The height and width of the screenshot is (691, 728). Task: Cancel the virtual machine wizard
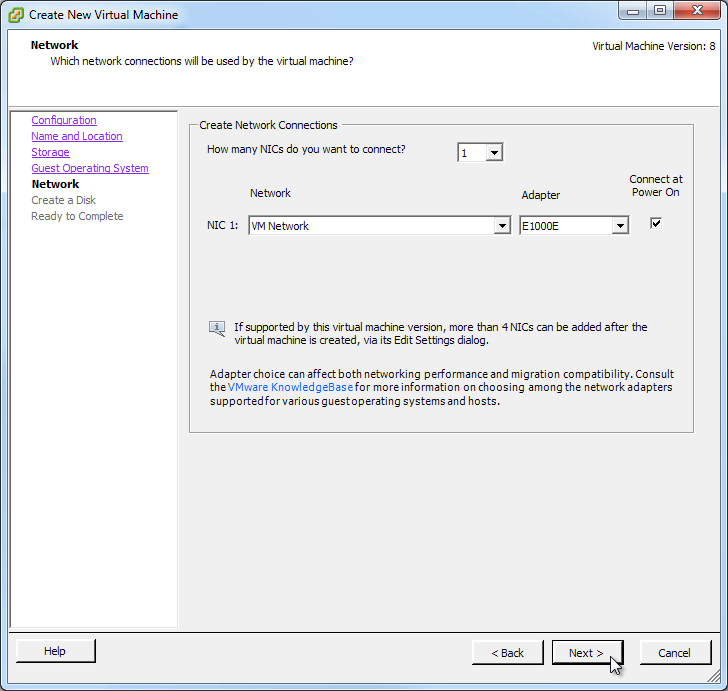tap(675, 653)
